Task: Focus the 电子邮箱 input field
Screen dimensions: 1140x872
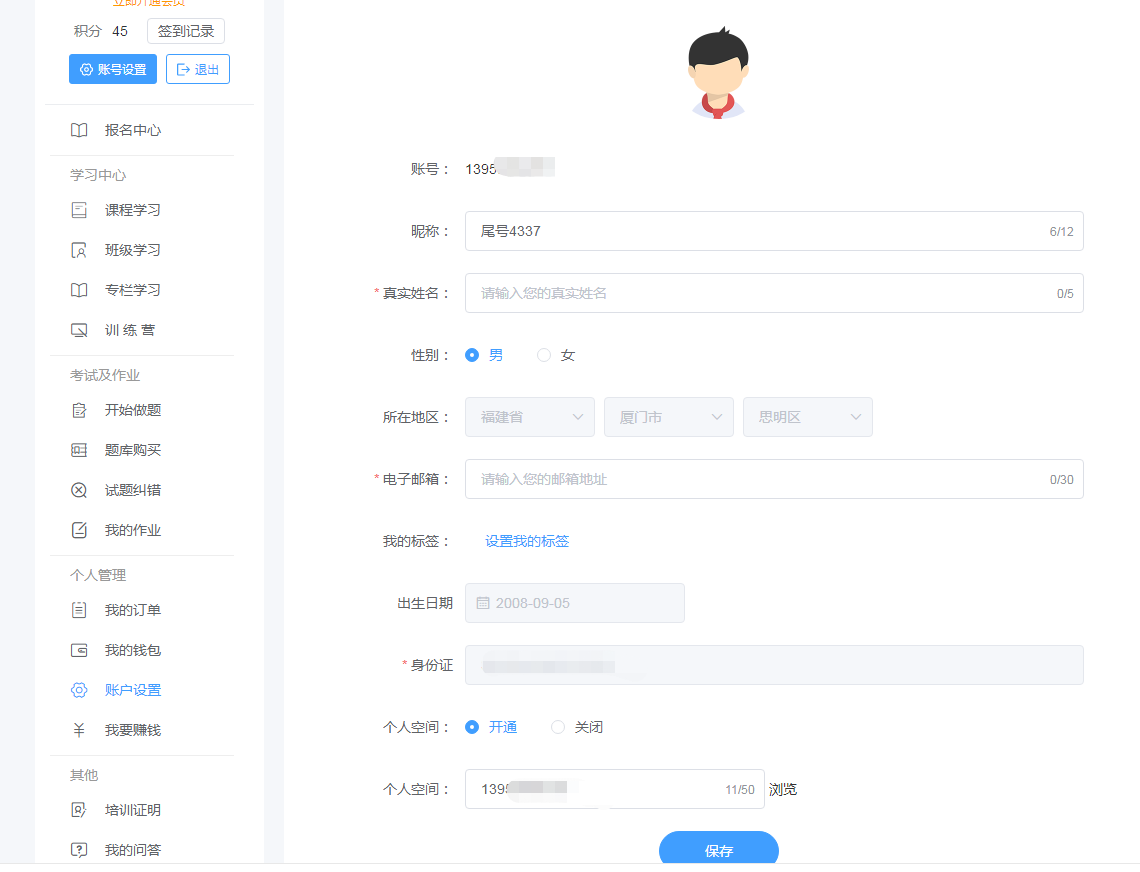Action: [x=774, y=479]
